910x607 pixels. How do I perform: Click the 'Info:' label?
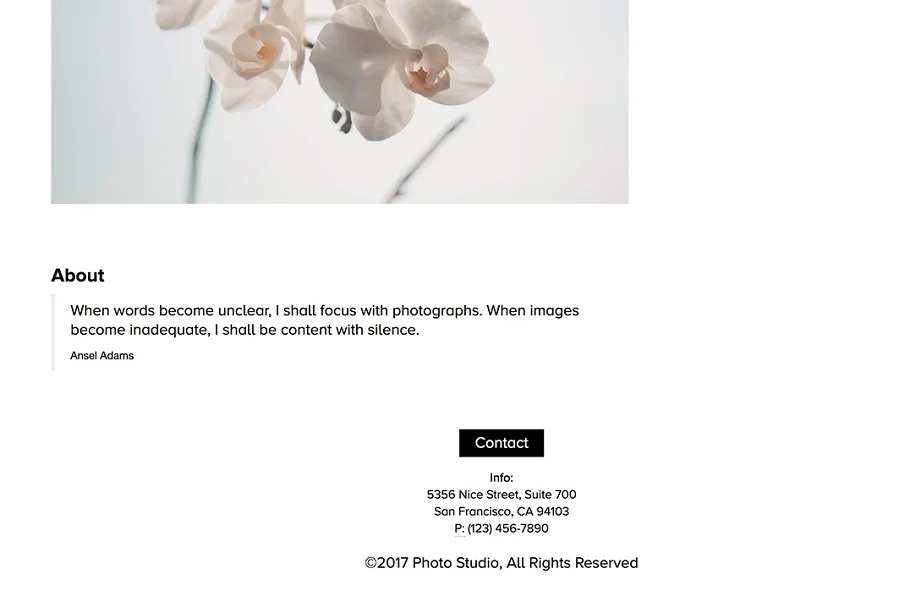click(501, 478)
